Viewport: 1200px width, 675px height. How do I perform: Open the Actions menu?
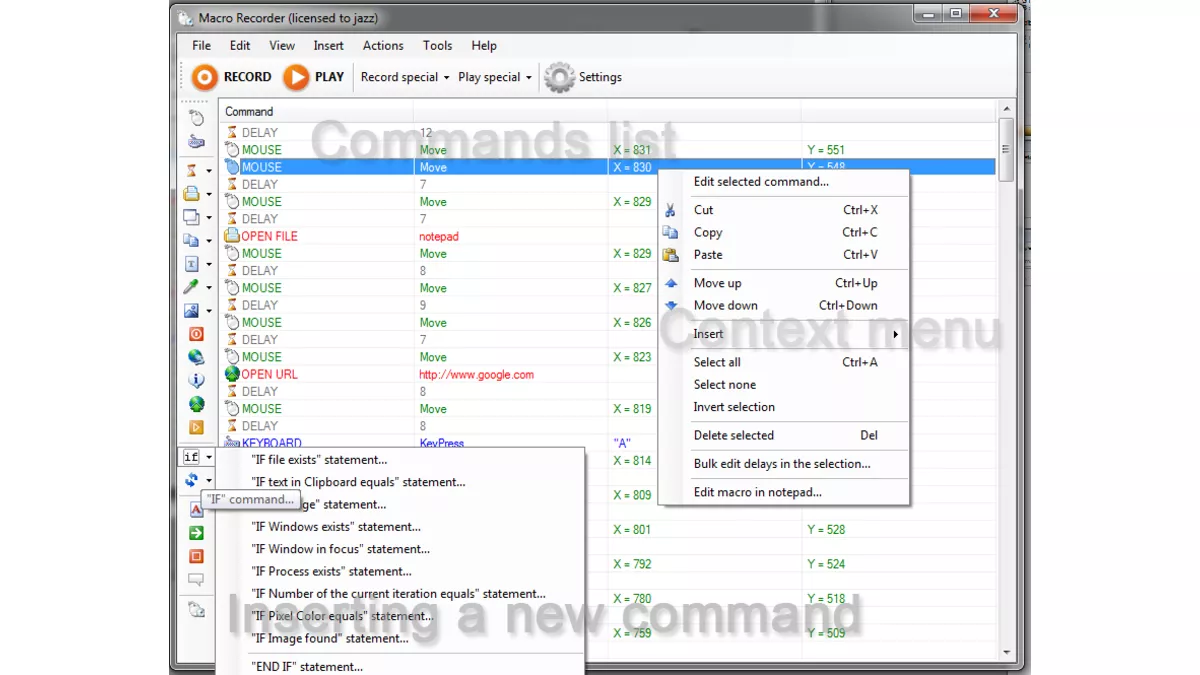[383, 45]
